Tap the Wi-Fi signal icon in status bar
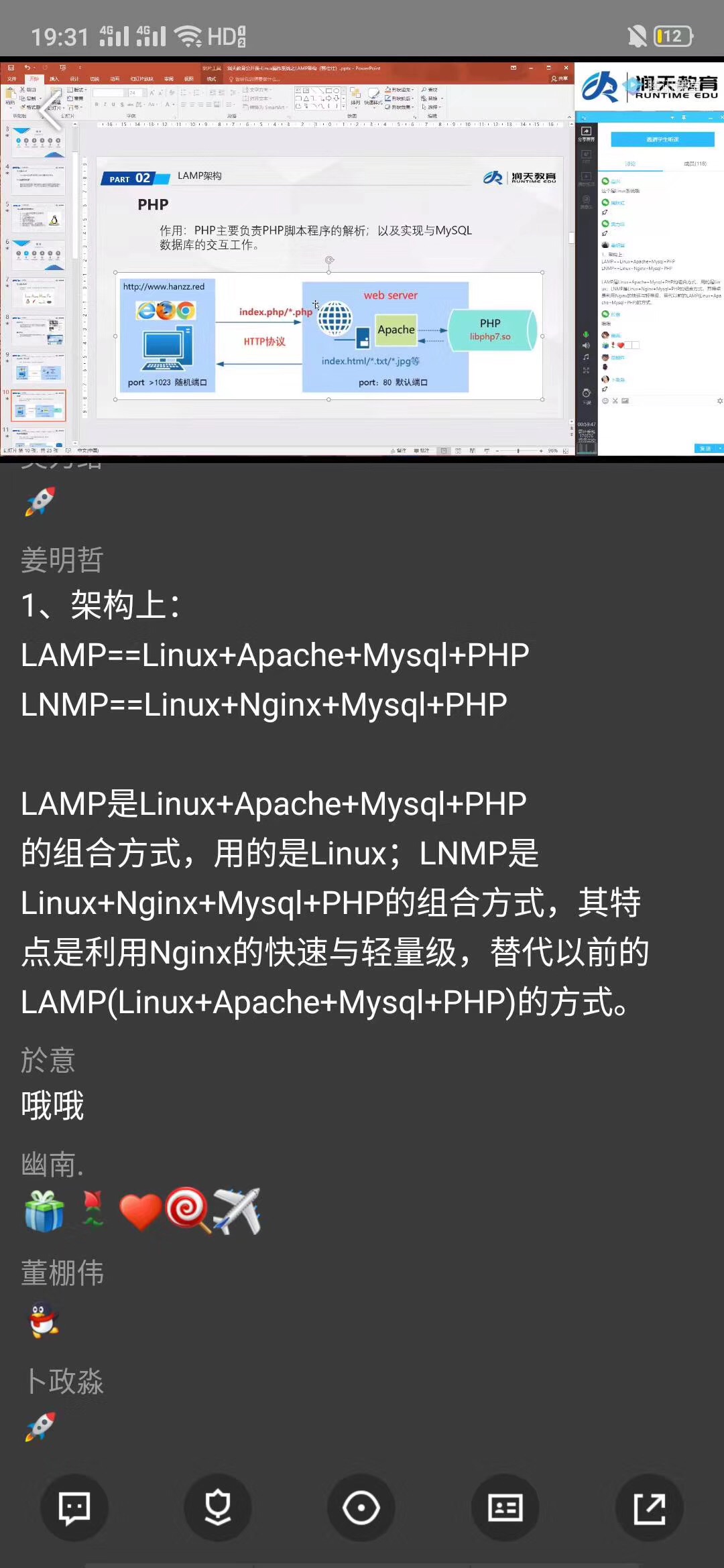The height and width of the screenshot is (1568, 724). click(188, 36)
